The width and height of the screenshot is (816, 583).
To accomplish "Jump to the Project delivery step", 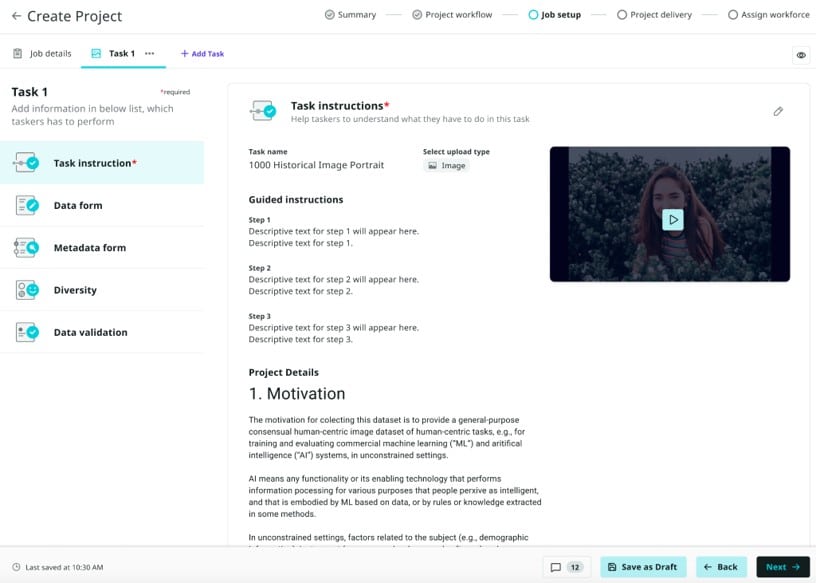I will pyautogui.click(x=654, y=15).
